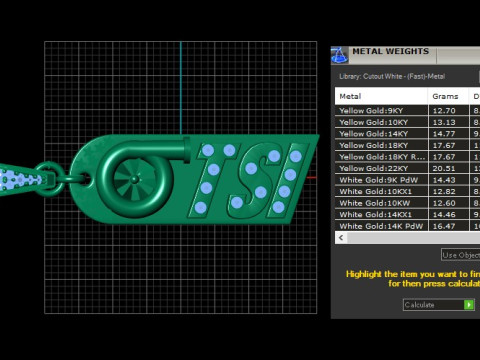Screen dimensions: 480x360
Task: Select the Yellow Gold:9KY row
Action: pyautogui.click(x=407, y=111)
